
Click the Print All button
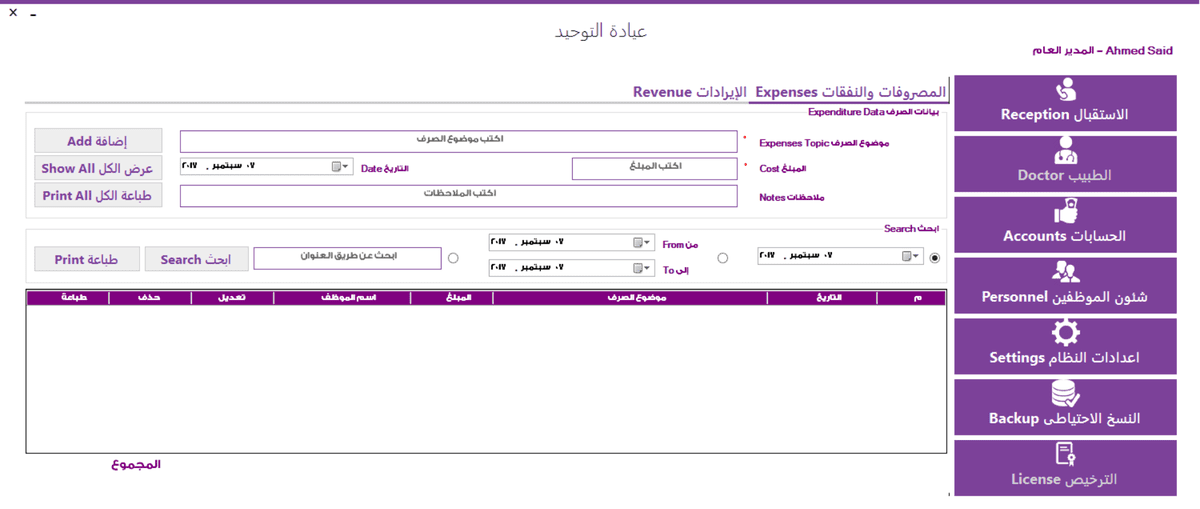tap(97, 196)
